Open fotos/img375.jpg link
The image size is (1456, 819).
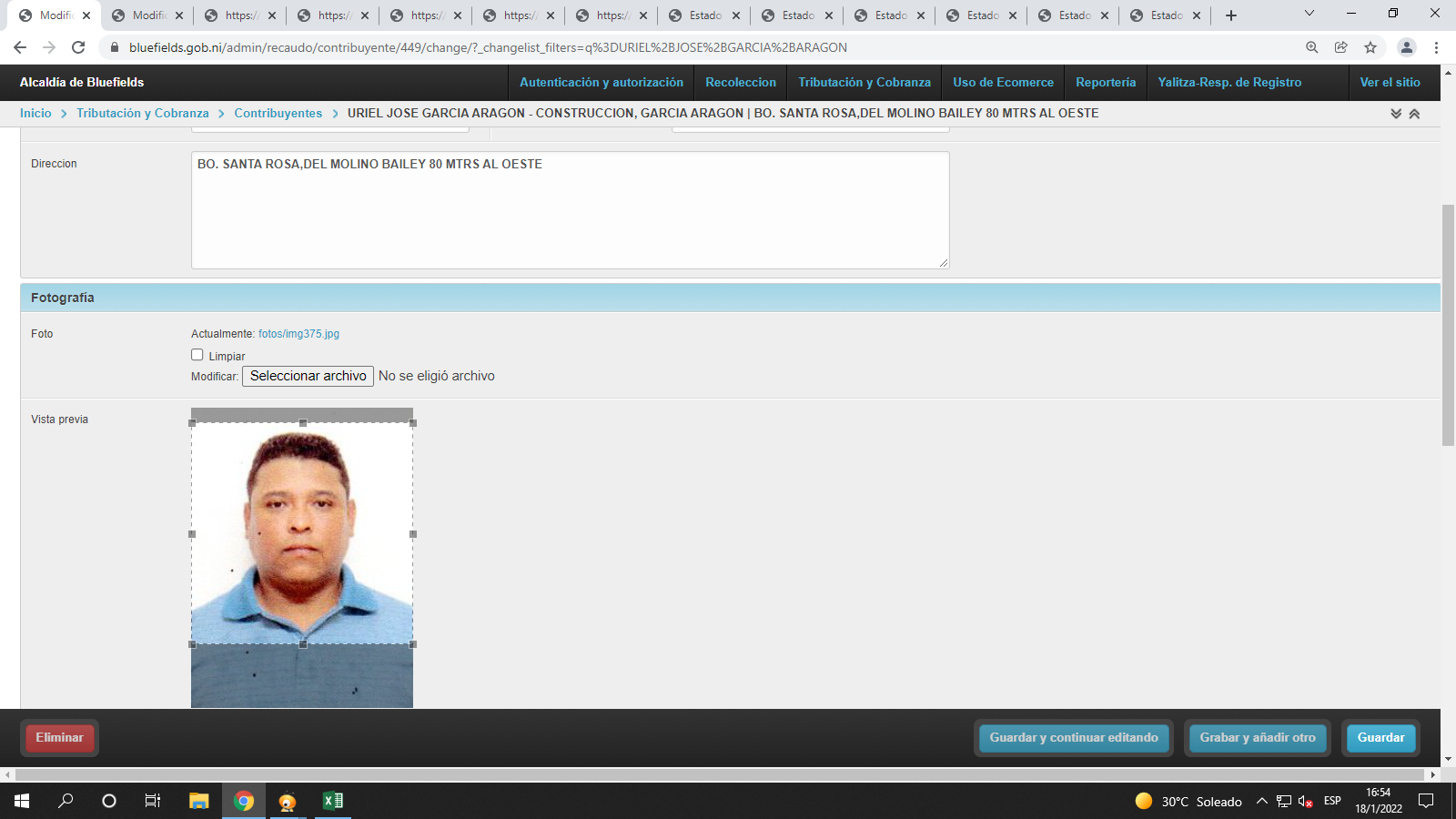(x=298, y=334)
